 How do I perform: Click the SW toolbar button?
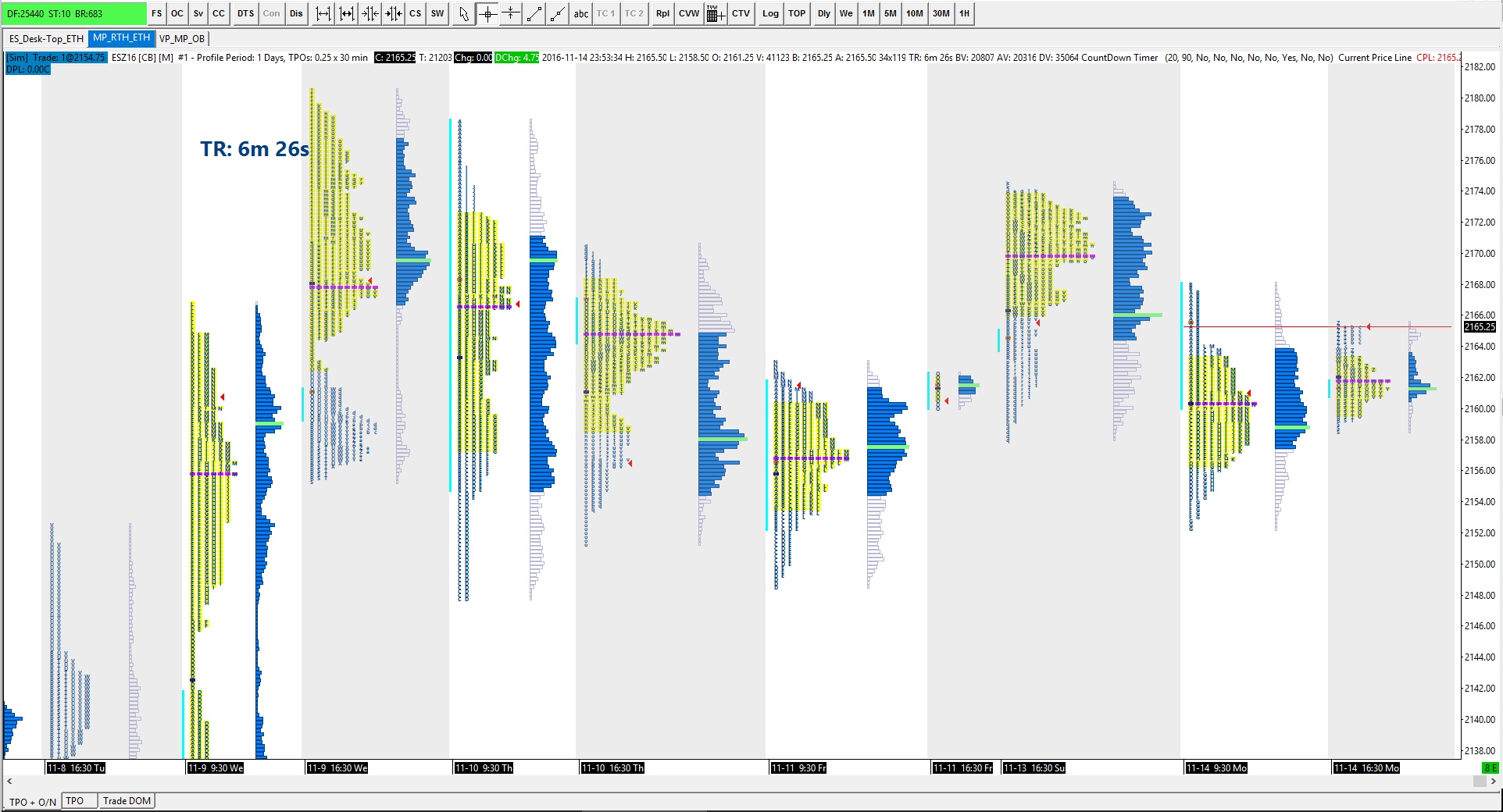click(x=437, y=14)
